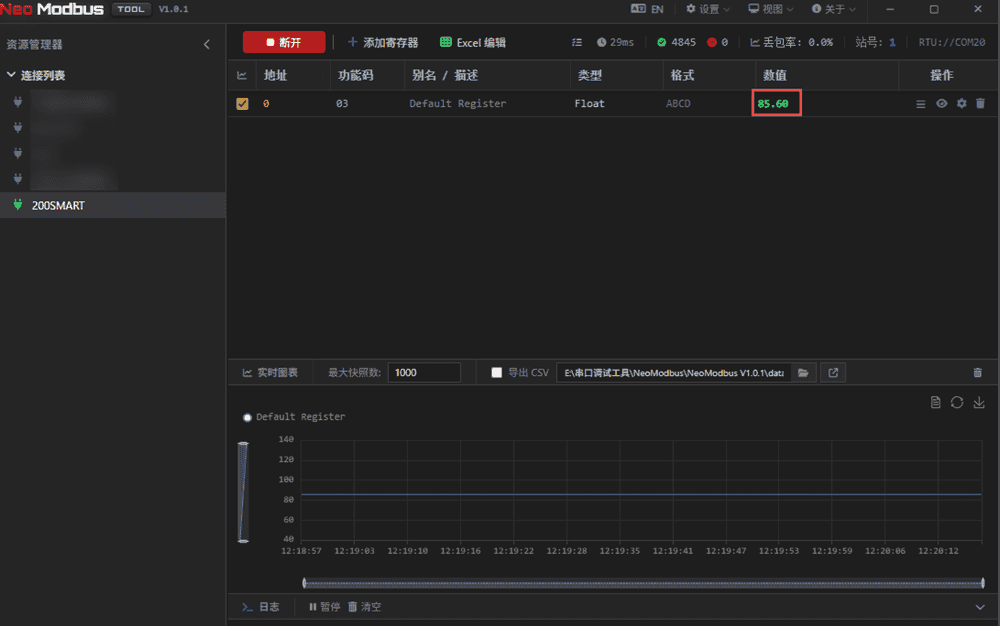Enable the 导出 CSV checkbox
1000x626 pixels.
(x=497, y=373)
